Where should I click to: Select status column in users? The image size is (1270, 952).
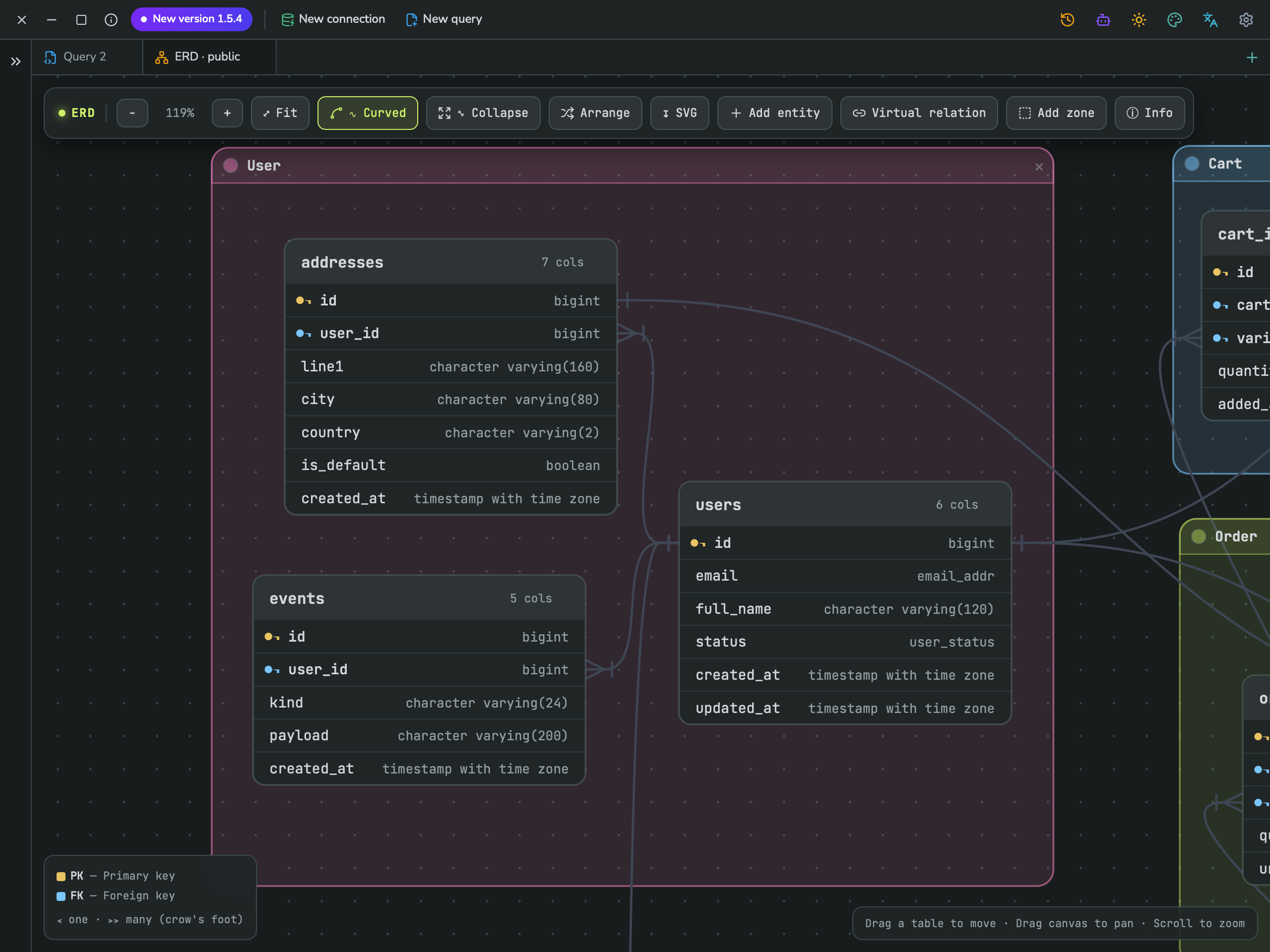pyautogui.click(x=844, y=642)
